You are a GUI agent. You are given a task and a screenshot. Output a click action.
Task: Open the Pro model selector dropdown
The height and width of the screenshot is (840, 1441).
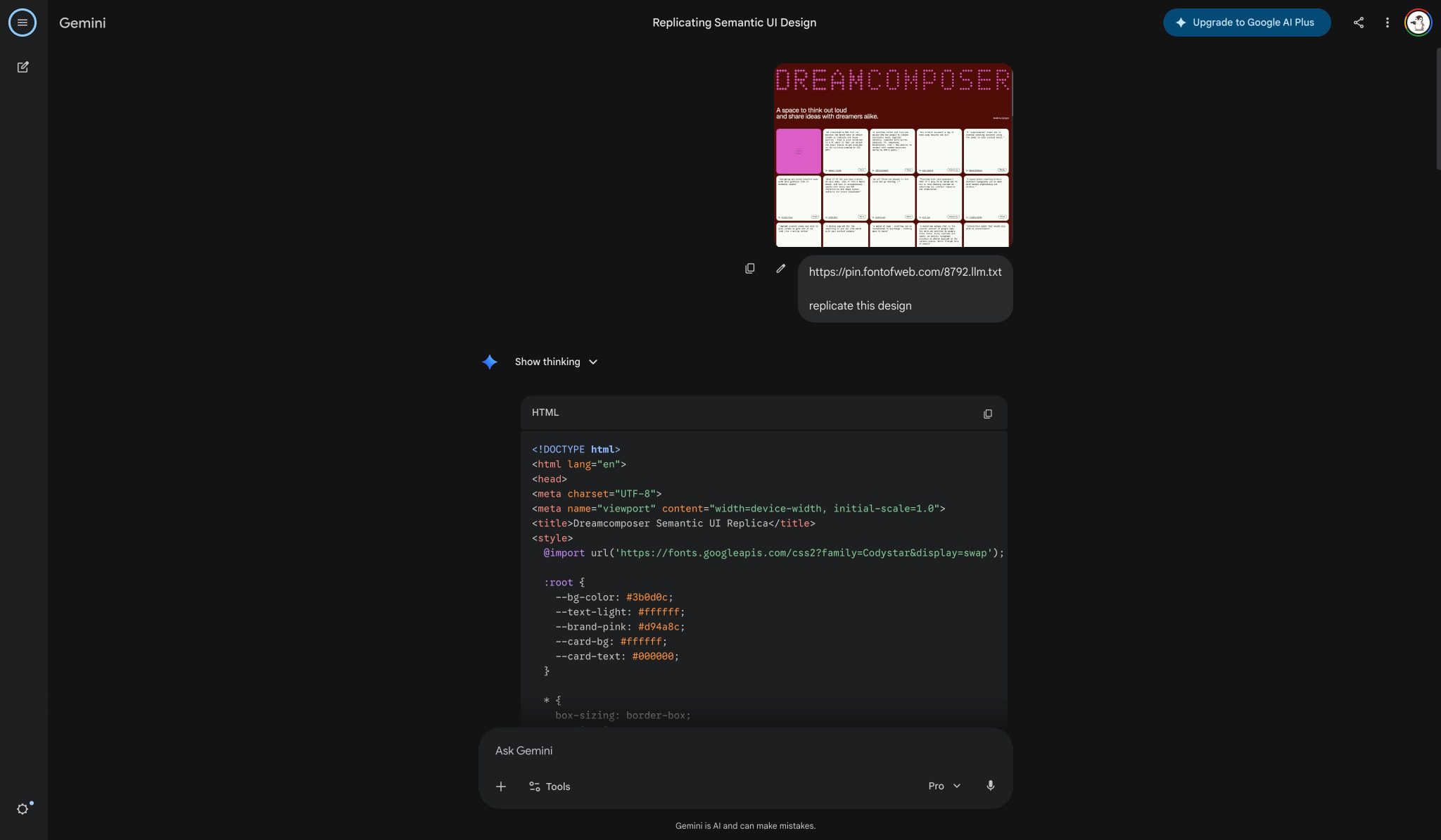(x=944, y=786)
